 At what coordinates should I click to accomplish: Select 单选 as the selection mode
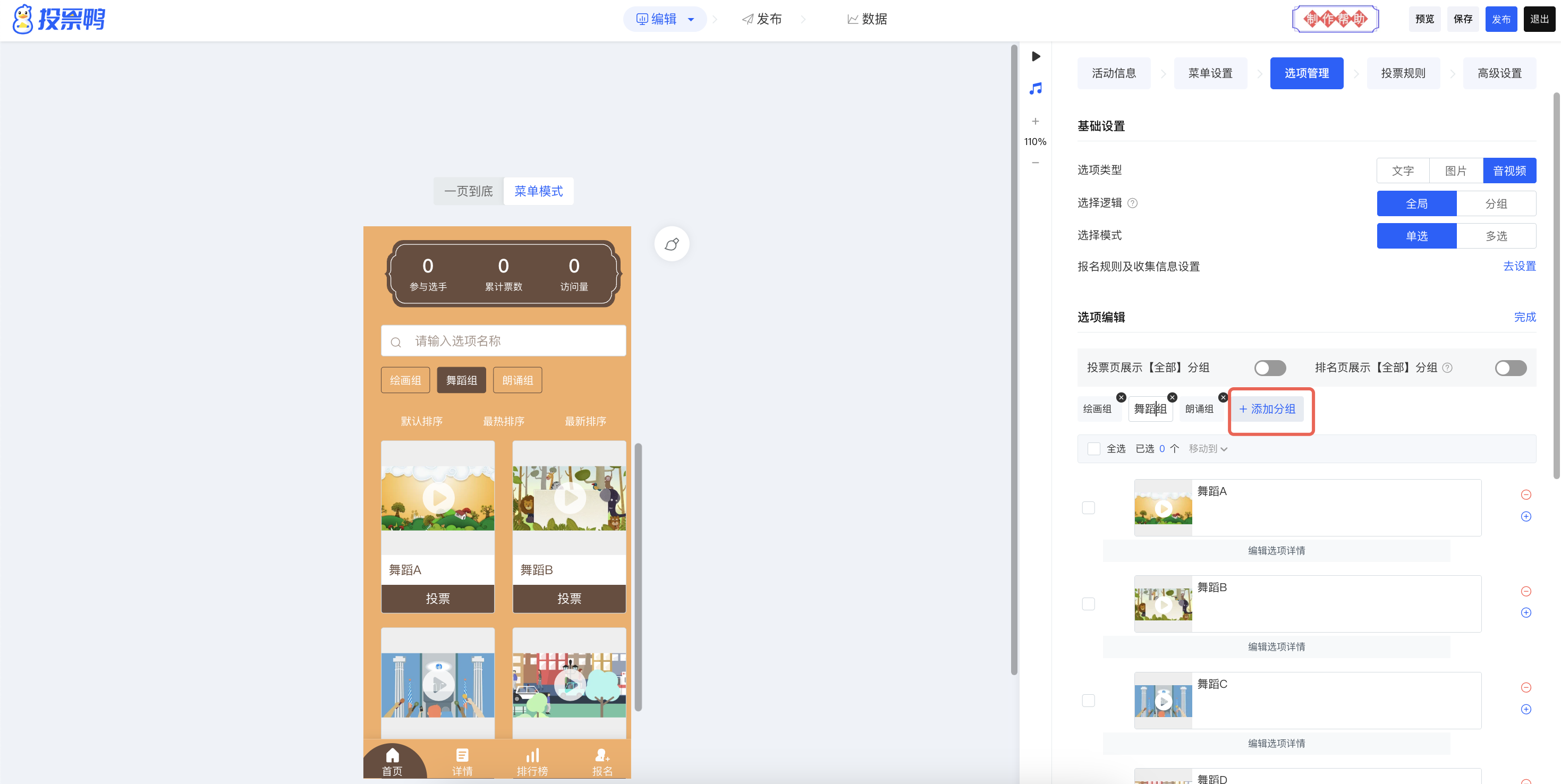click(x=1417, y=236)
